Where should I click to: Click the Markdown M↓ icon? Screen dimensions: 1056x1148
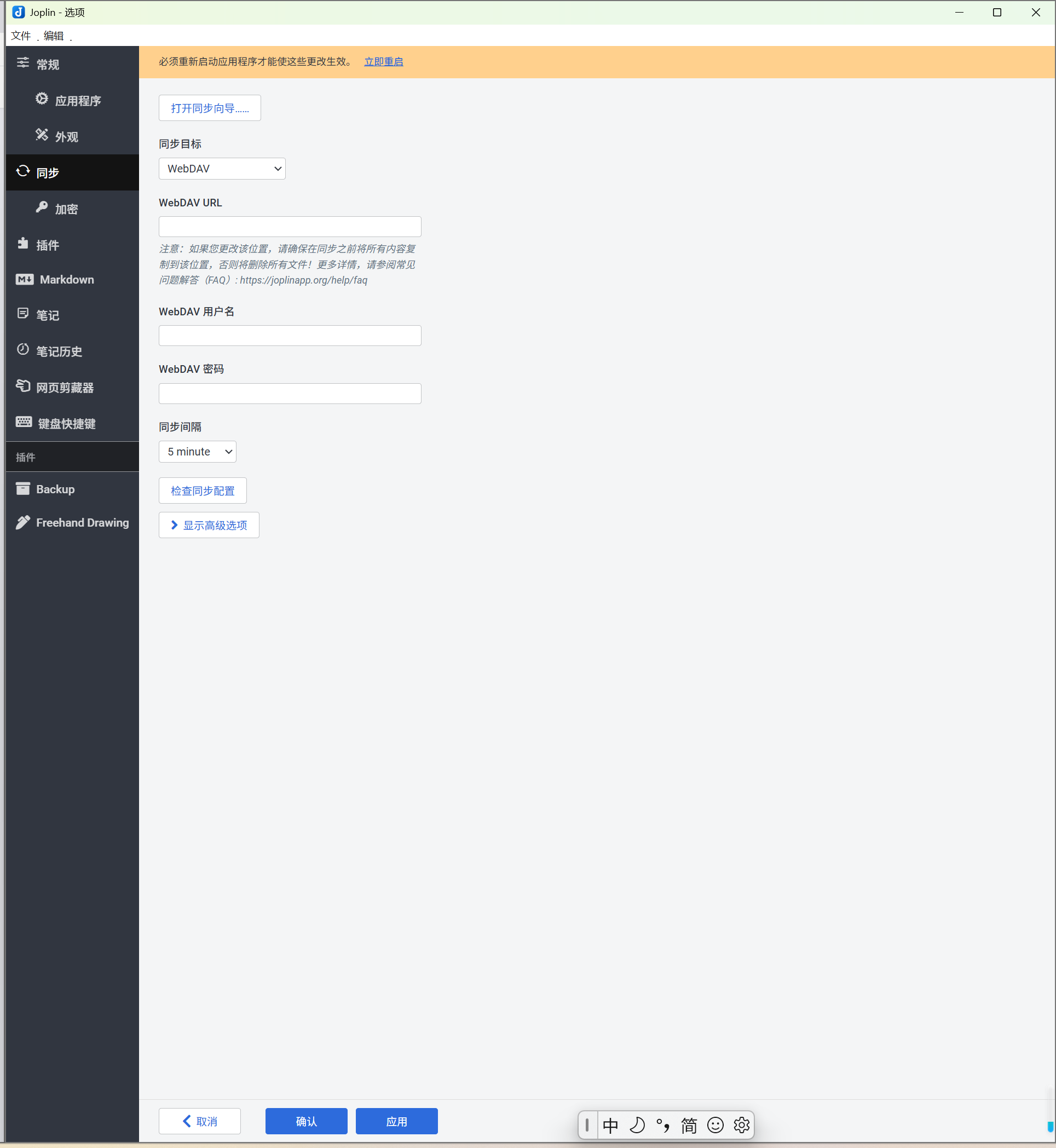[25, 279]
